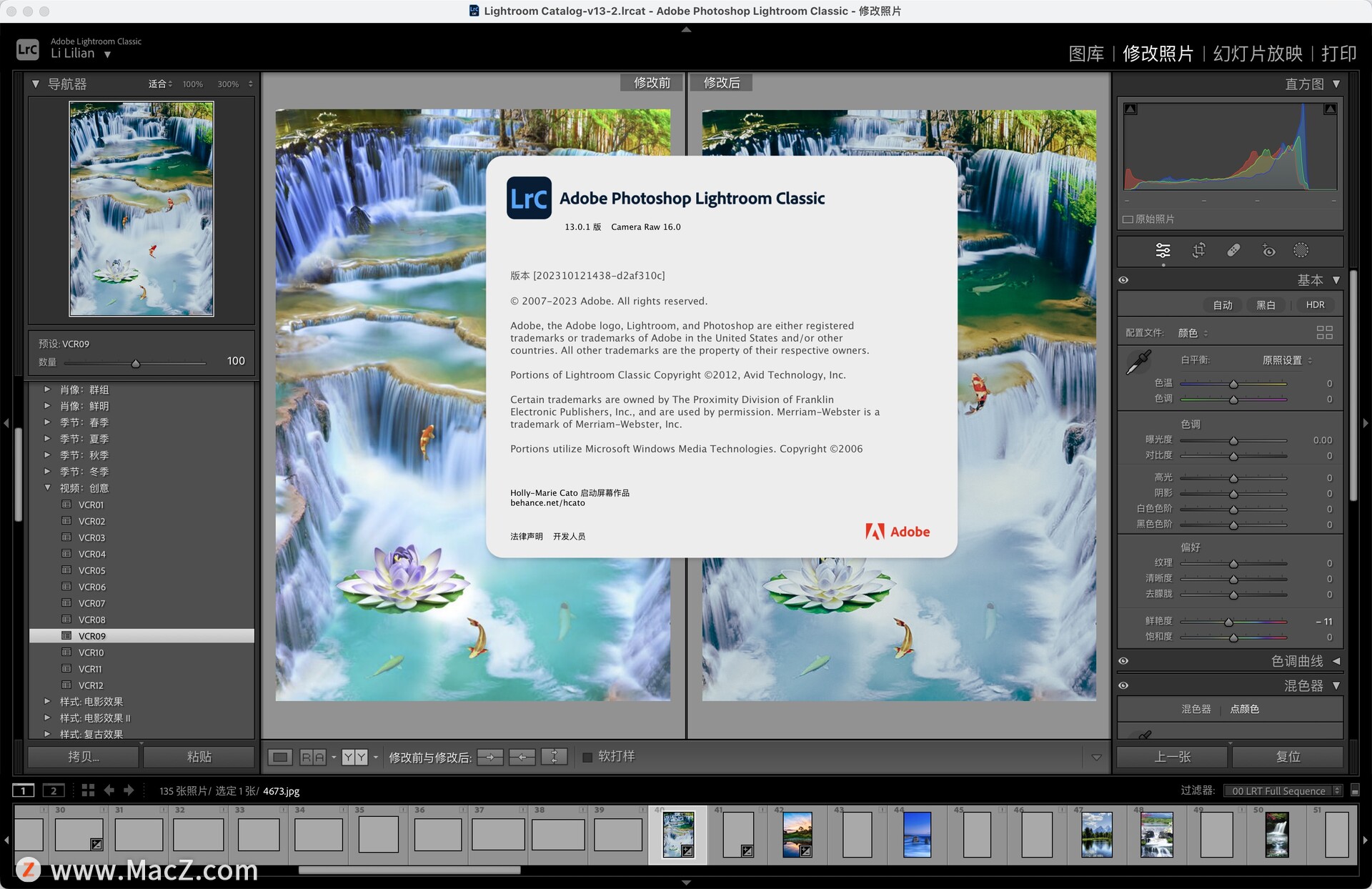Swap before and after settings icon

[555, 757]
